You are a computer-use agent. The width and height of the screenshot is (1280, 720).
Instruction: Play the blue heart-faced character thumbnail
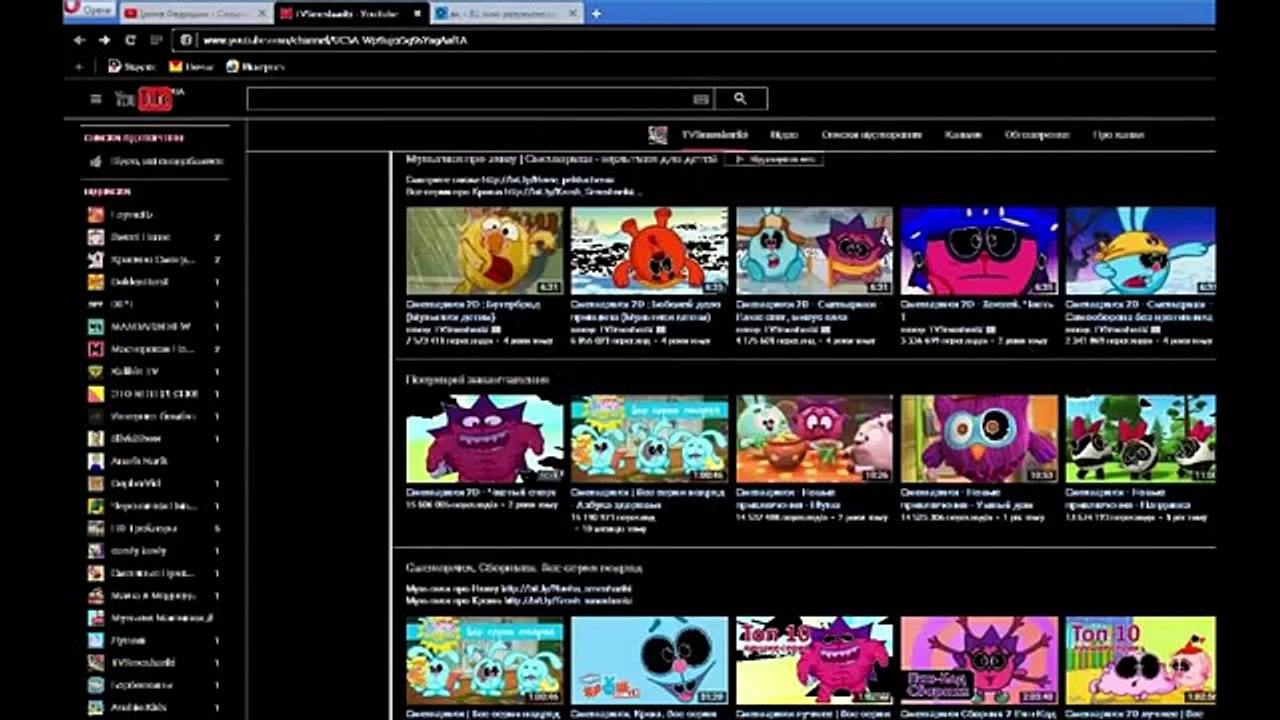pos(649,661)
